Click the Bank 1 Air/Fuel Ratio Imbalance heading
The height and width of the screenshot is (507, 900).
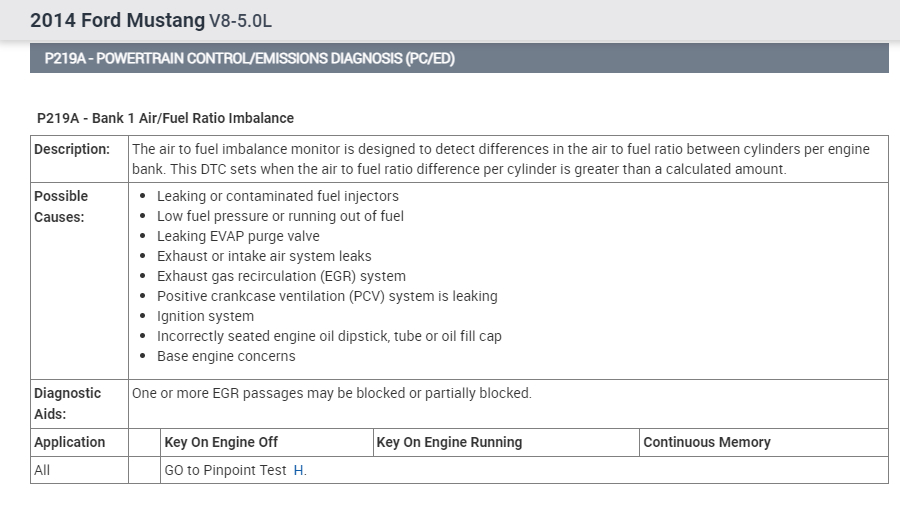pyautogui.click(x=165, y=118)
